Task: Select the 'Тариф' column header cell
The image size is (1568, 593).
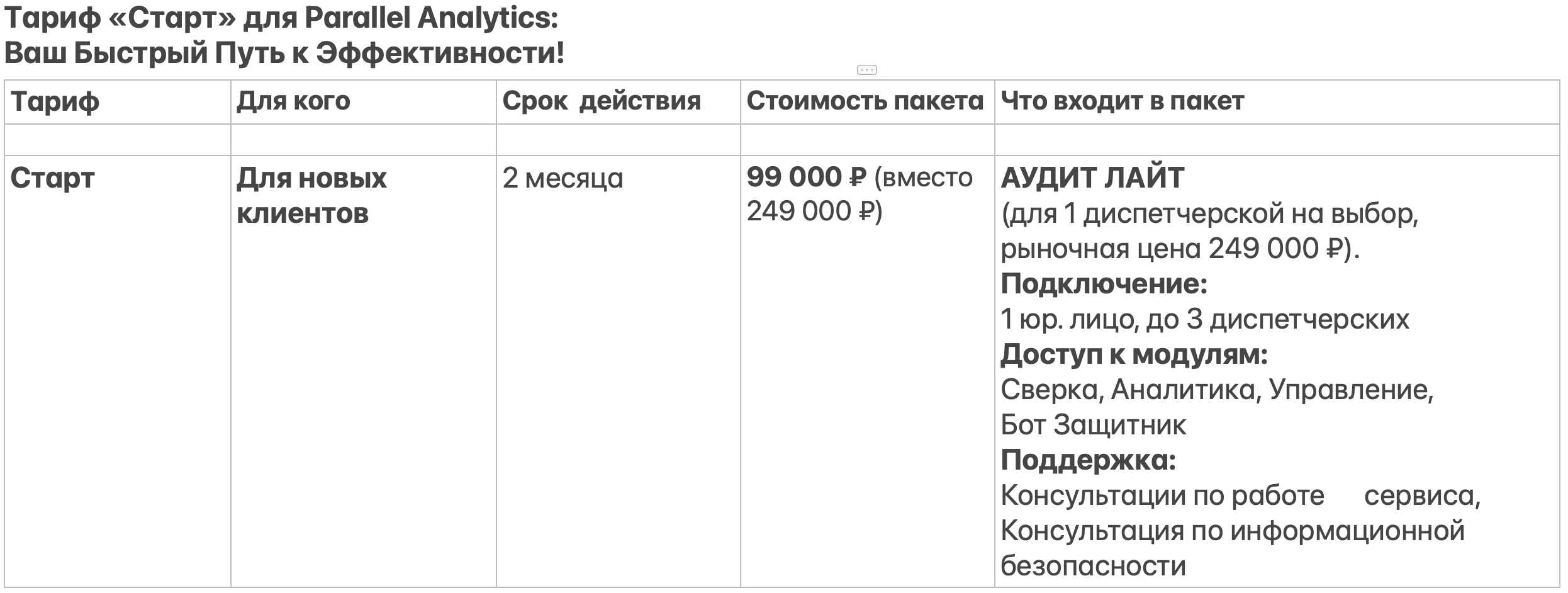Action: [118, 102]
